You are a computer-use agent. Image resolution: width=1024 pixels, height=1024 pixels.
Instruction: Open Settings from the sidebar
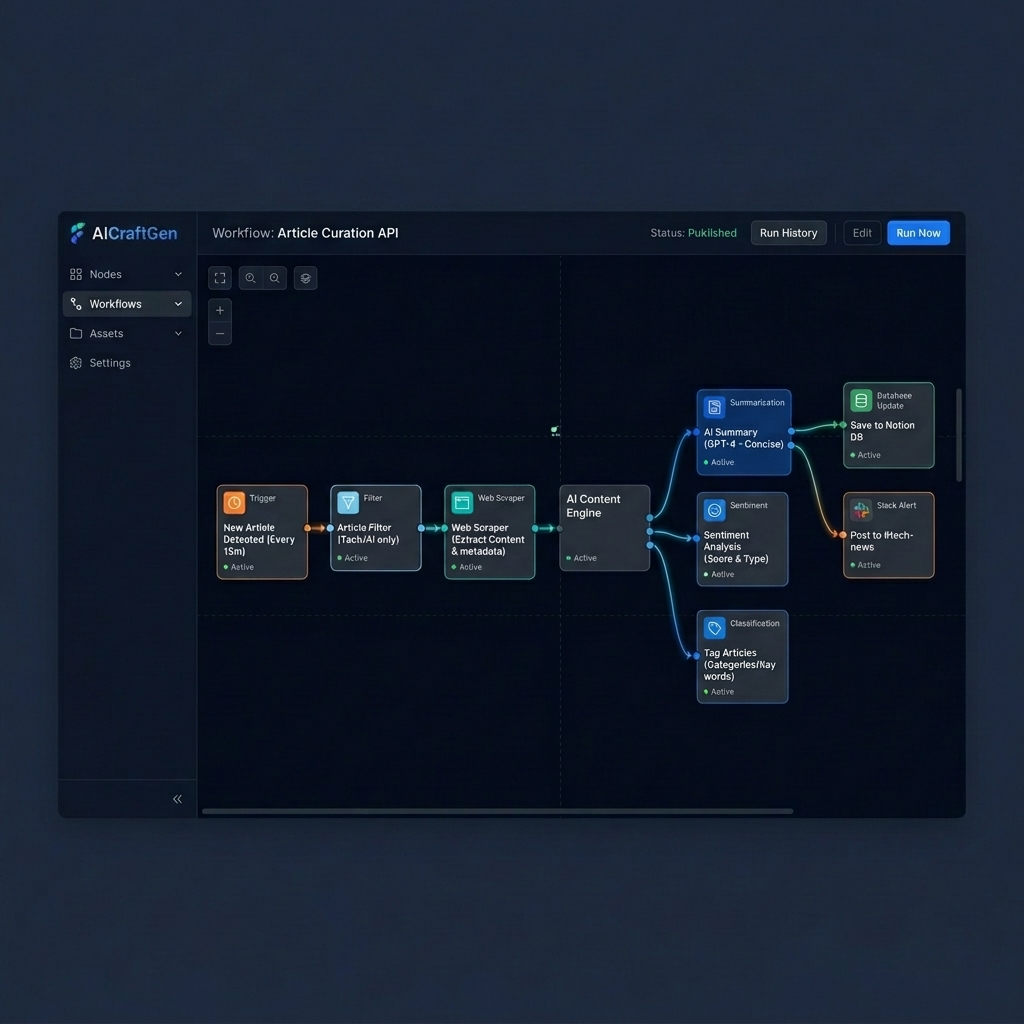point(127,362)
